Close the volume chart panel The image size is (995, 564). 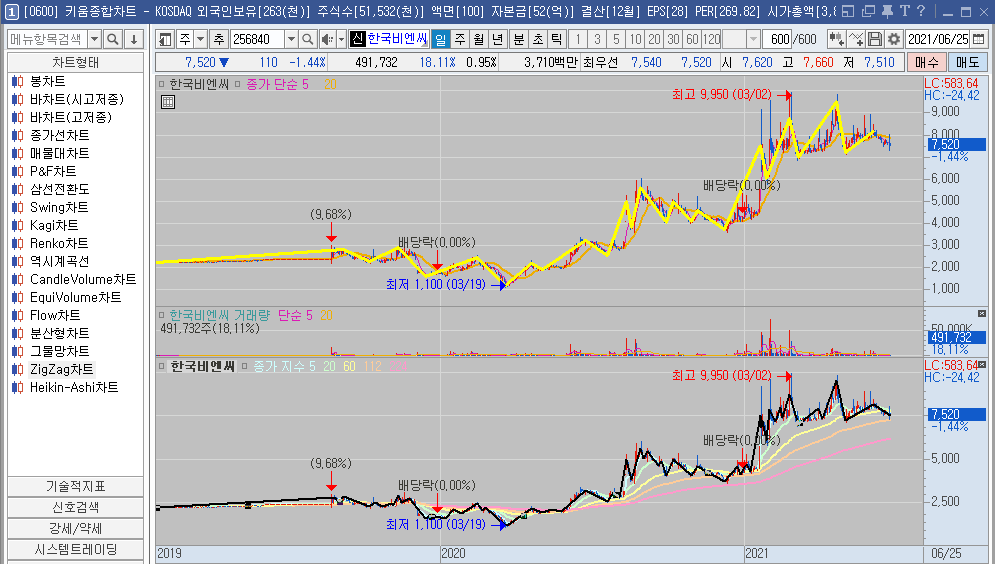tap(982, 313)
